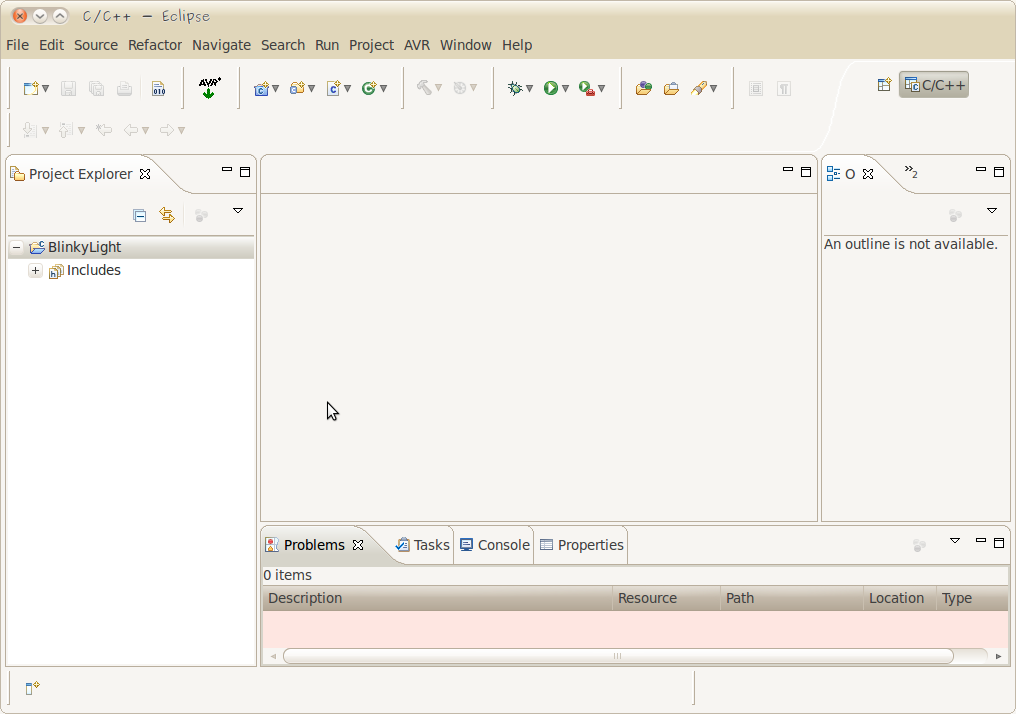Click the Collapse All icon in Project Explorer
The image size is (1016, 714).
[139, 215]
